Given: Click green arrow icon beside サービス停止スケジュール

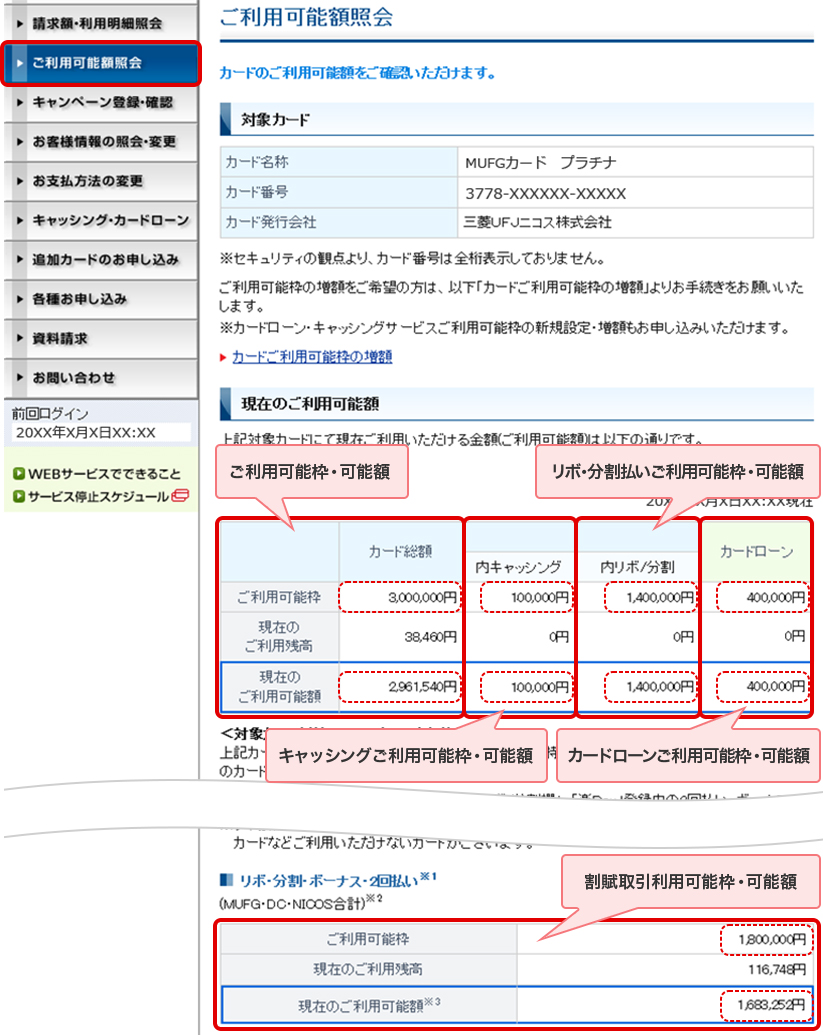Looking at the screenshot, I should click(19, 496).
